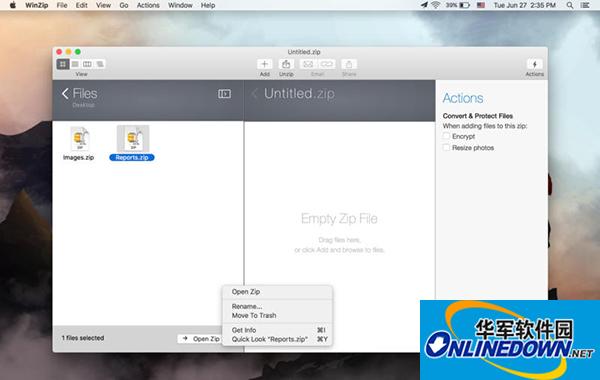
Task: Open the Window menu
Action: tap(180, 5)
